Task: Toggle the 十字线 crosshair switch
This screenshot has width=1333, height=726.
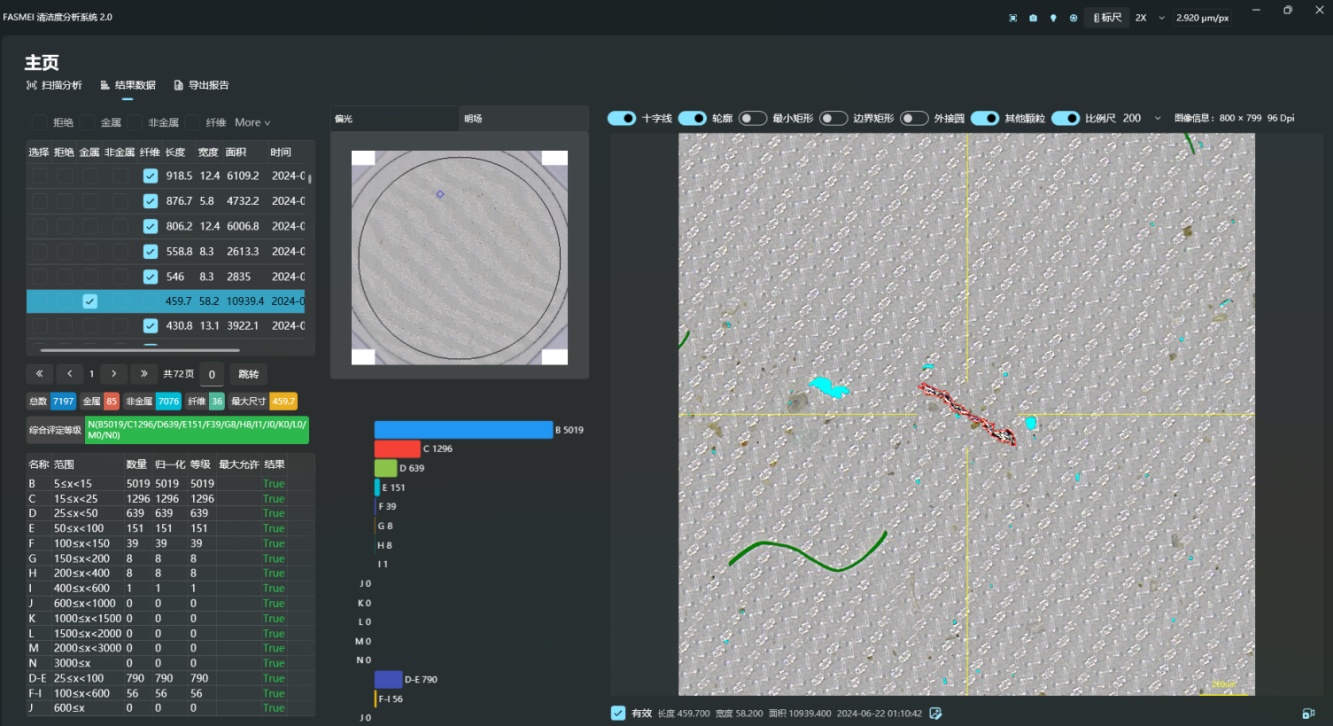Action: tap(622, 118)
